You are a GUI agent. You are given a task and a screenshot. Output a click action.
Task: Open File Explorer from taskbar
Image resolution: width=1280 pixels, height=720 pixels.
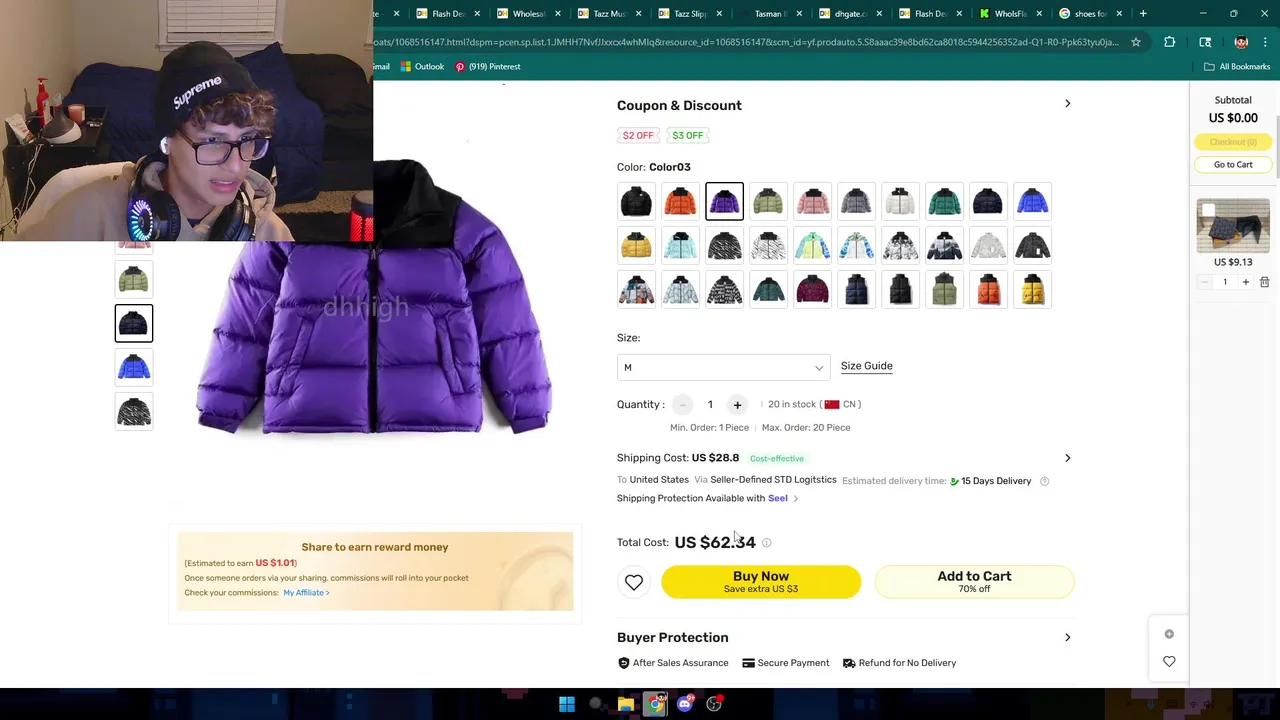tap(626, 704)
